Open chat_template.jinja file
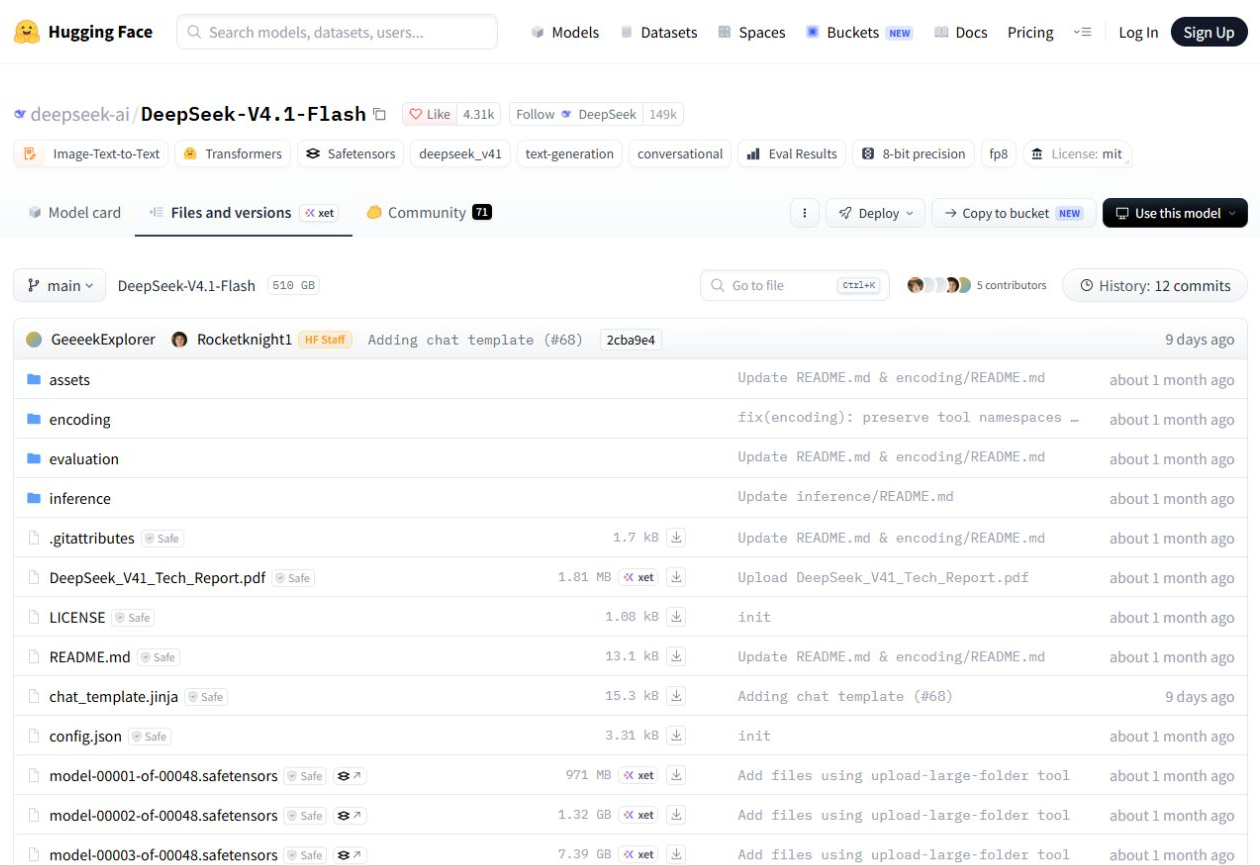Screen dimensions: 1260x865 [114, 696]
